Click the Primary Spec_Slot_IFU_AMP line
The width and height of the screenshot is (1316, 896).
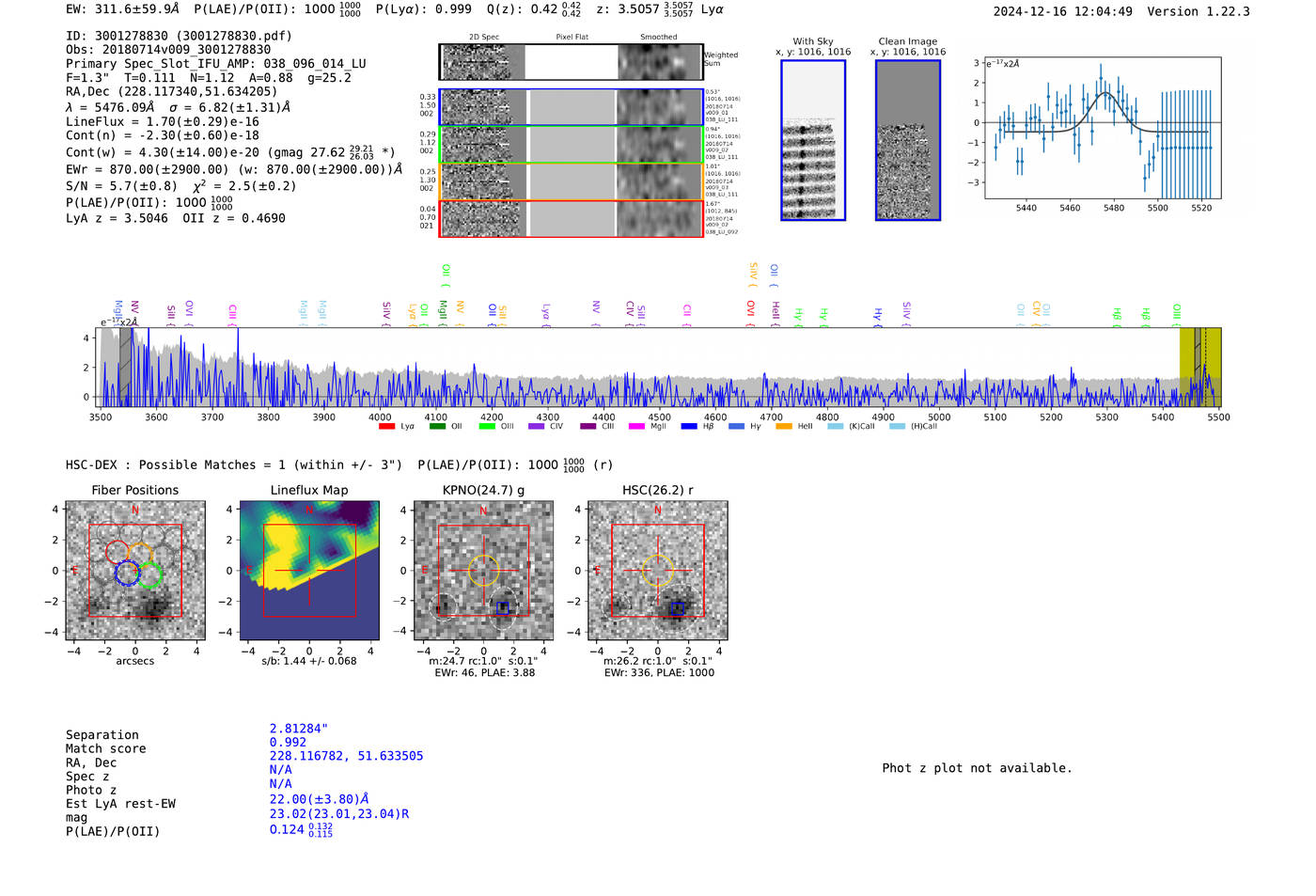pyautogui.click(x=216, y=64)
